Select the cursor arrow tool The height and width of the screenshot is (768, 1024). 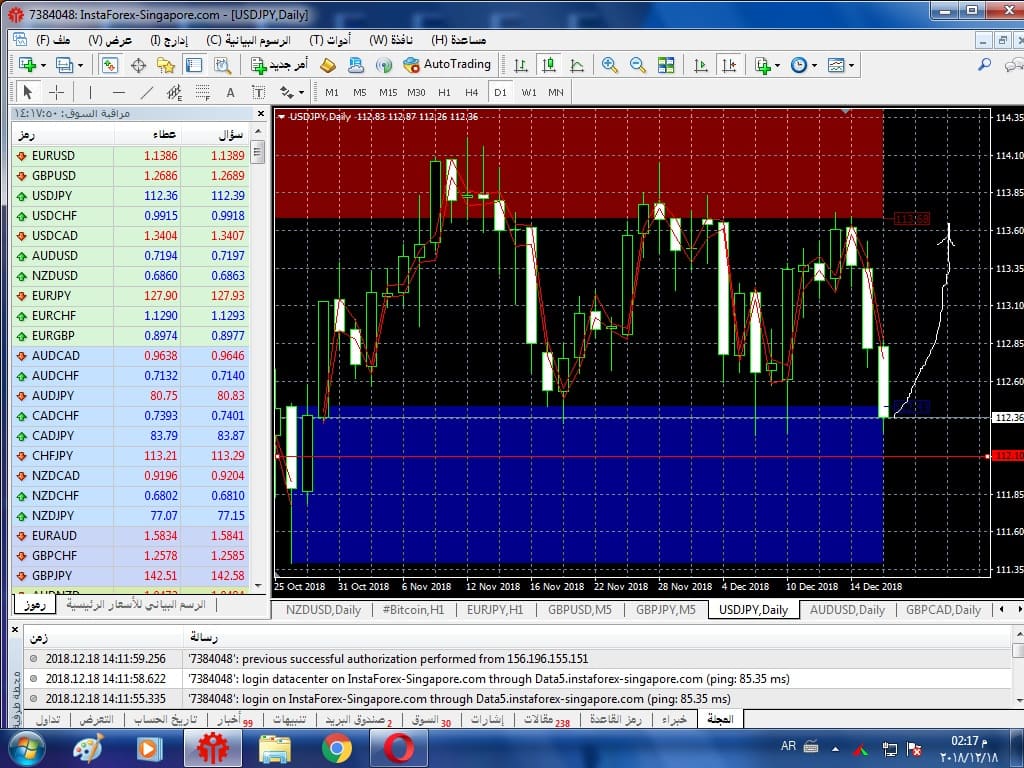click(27, 92)
